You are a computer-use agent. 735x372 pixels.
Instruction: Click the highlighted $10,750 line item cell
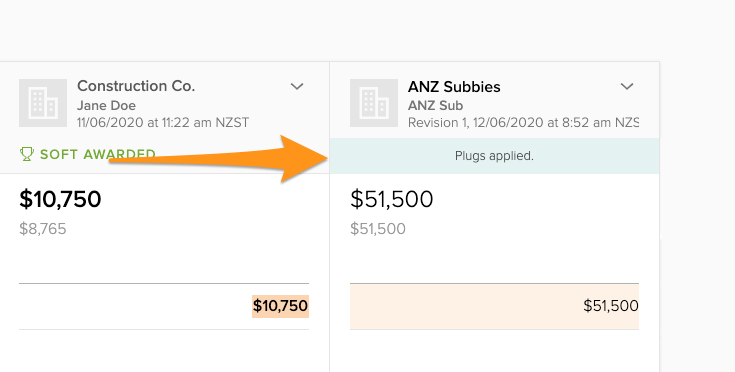pyautogui.click(x=280, y=306)
